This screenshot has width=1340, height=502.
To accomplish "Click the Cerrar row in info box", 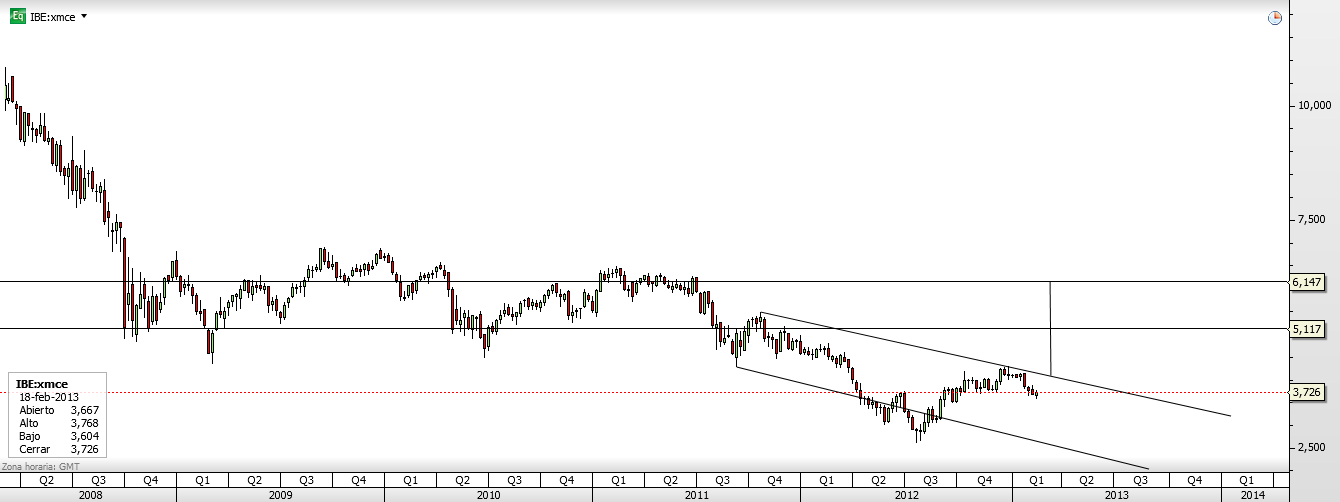I will (58, 449).
